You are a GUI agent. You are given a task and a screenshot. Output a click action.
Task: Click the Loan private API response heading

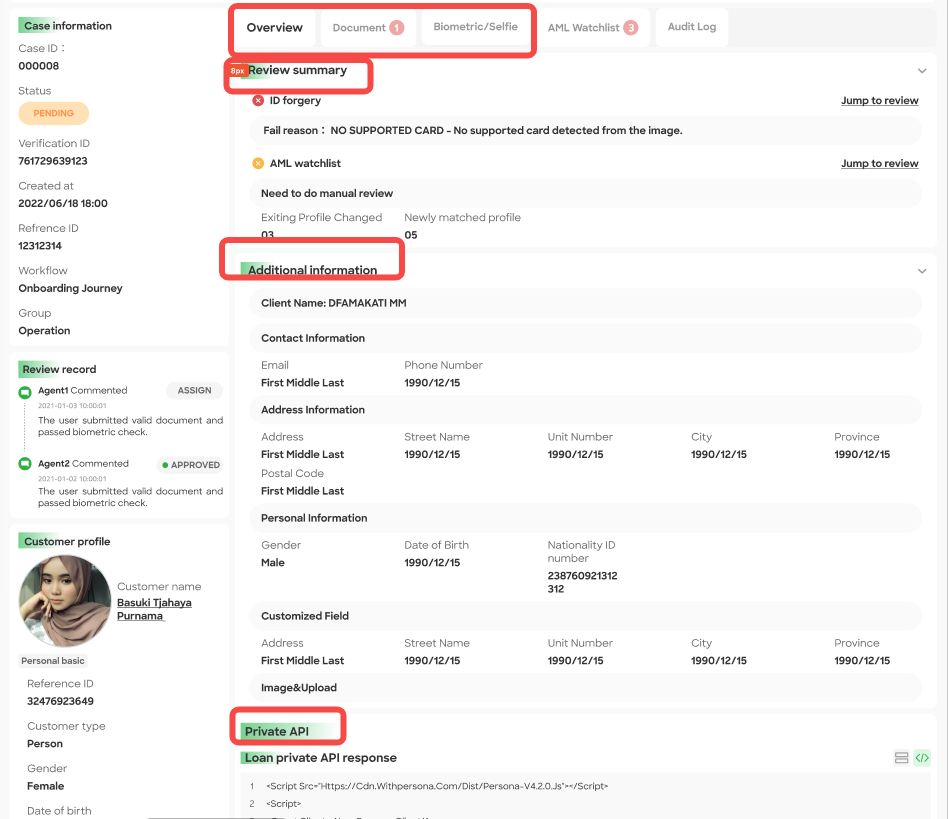[320, 758]
